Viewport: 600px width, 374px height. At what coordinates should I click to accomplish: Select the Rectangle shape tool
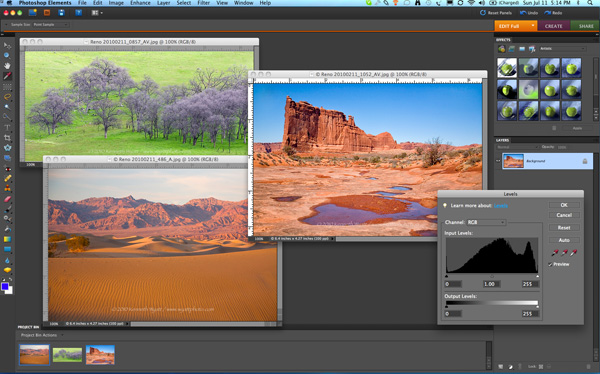(x=7, y=249)
